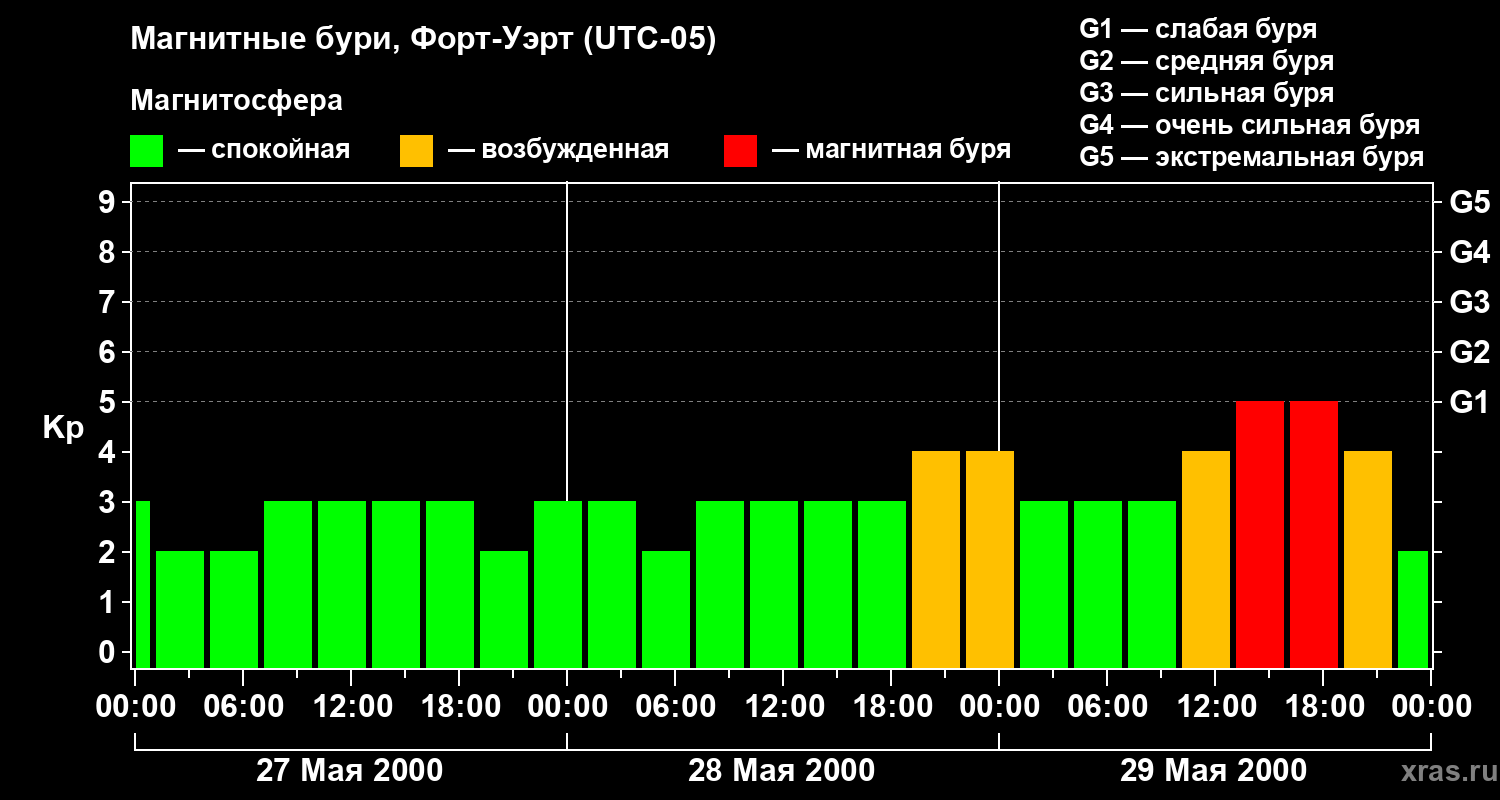The width and height of the screenshot is (1500, 800).
Task: Click the '6' value on the Kp axis
Action: click(108, 352)
